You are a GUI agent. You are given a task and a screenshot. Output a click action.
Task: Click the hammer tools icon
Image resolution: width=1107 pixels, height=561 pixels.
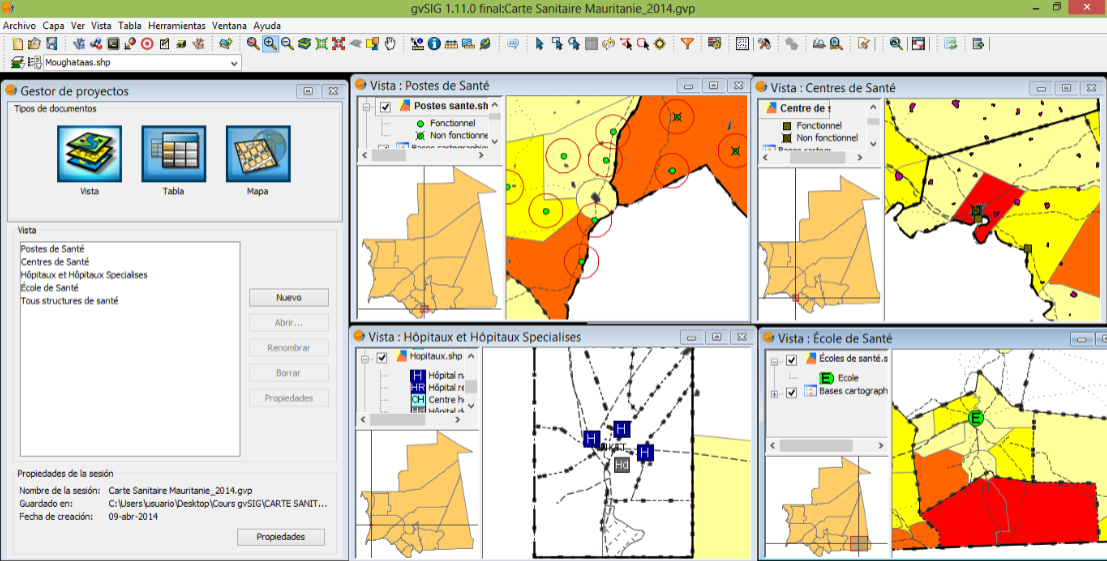[765, 44]
